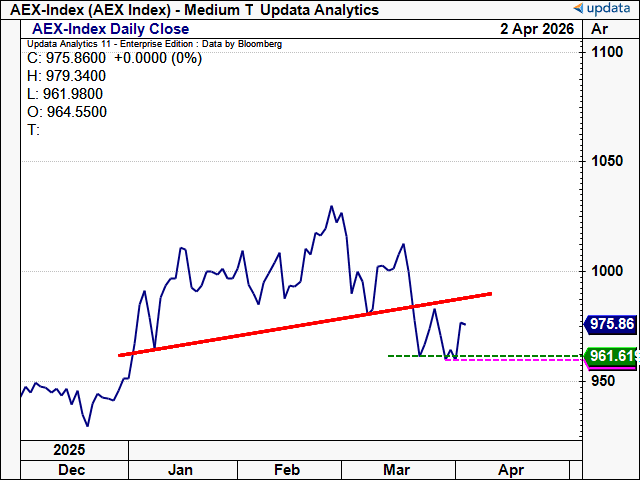640x480 pixels.
Task: Select the red rising trendline
Action: point(300,324)
